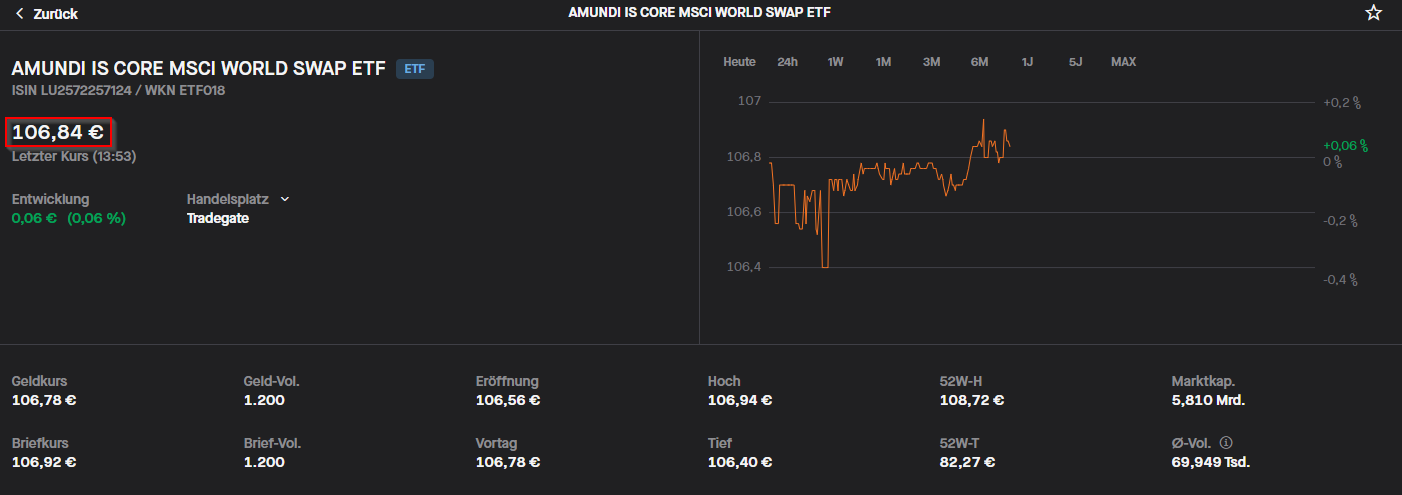The width and height of the screenshot is (1402, 495).
Task: Select the 5J chart period
Action: [x=1075, y=62]
